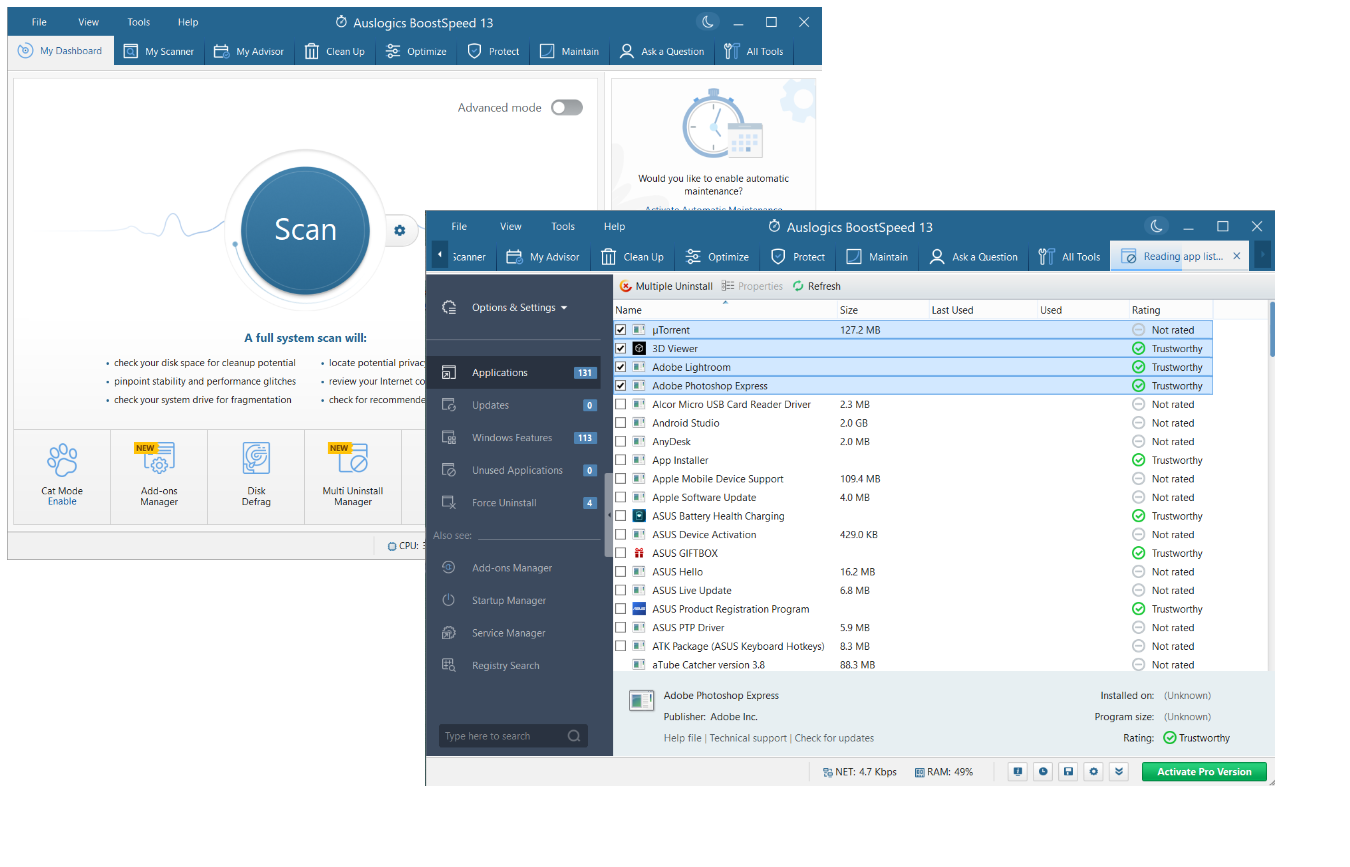This screenshot has width=1350, height=867.
Task: Sort list by the Last Used column header
Action: tap(982, 310)
